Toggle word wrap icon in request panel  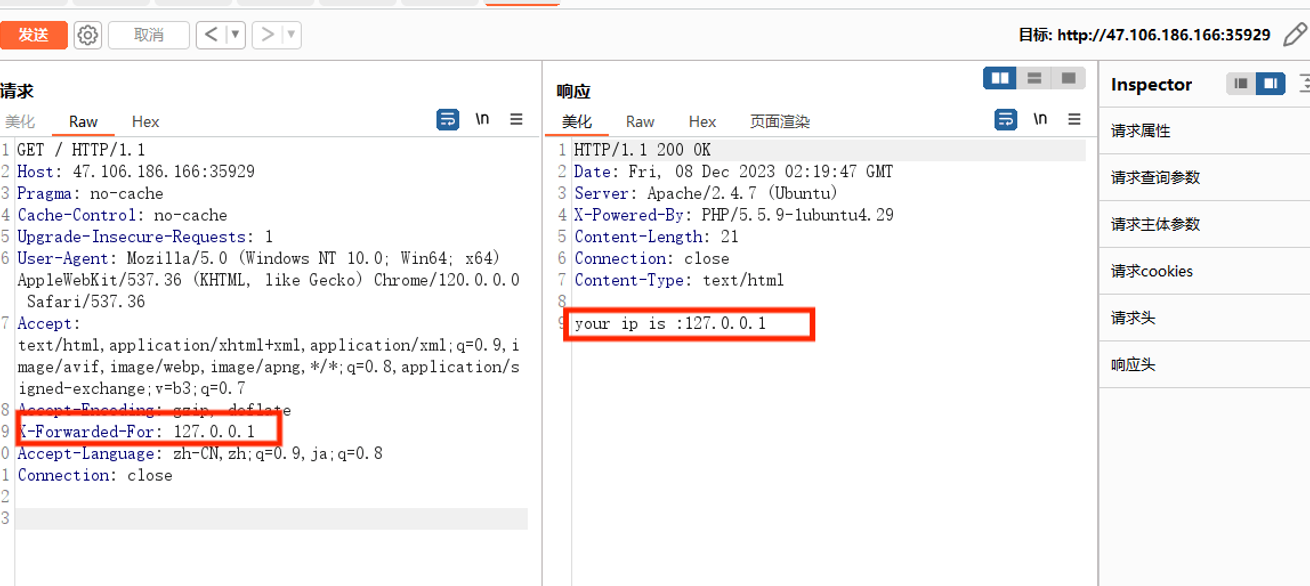click(448, 120)
